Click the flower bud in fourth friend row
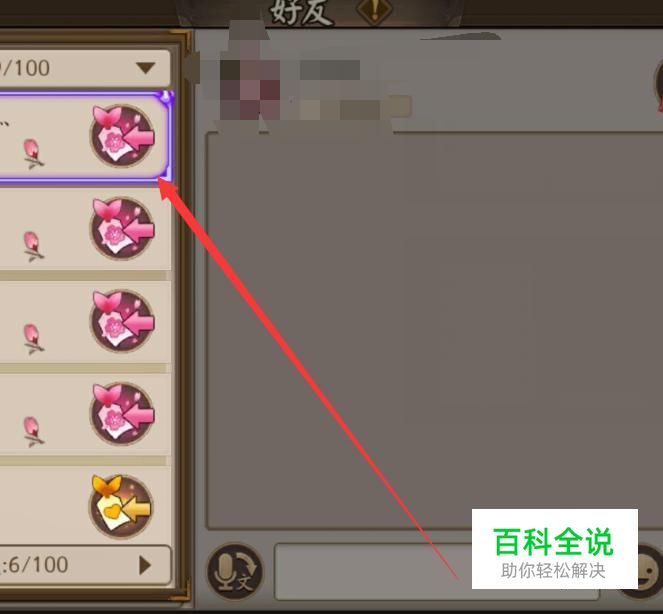The image size is (663, 614). [x=33, y=432]
